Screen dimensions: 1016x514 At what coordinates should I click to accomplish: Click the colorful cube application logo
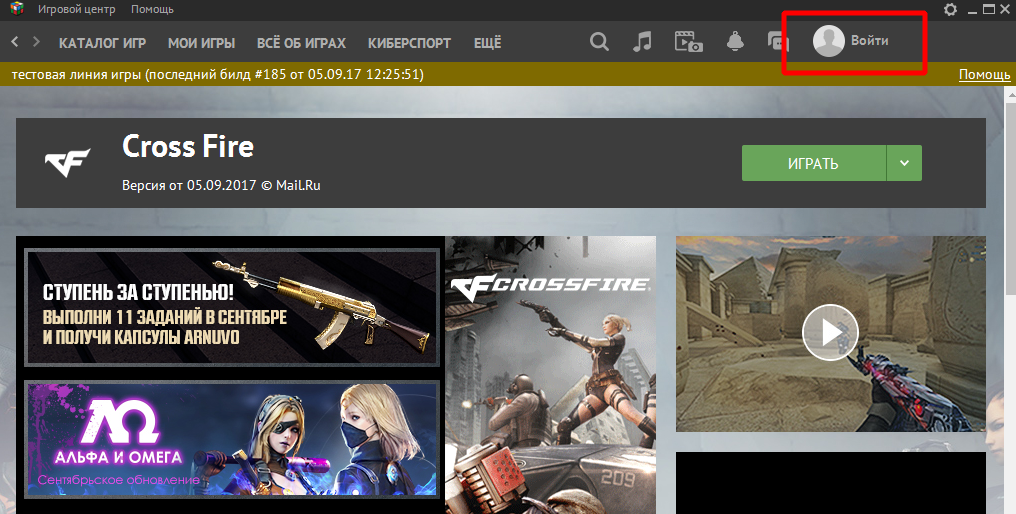click(16, 9)
